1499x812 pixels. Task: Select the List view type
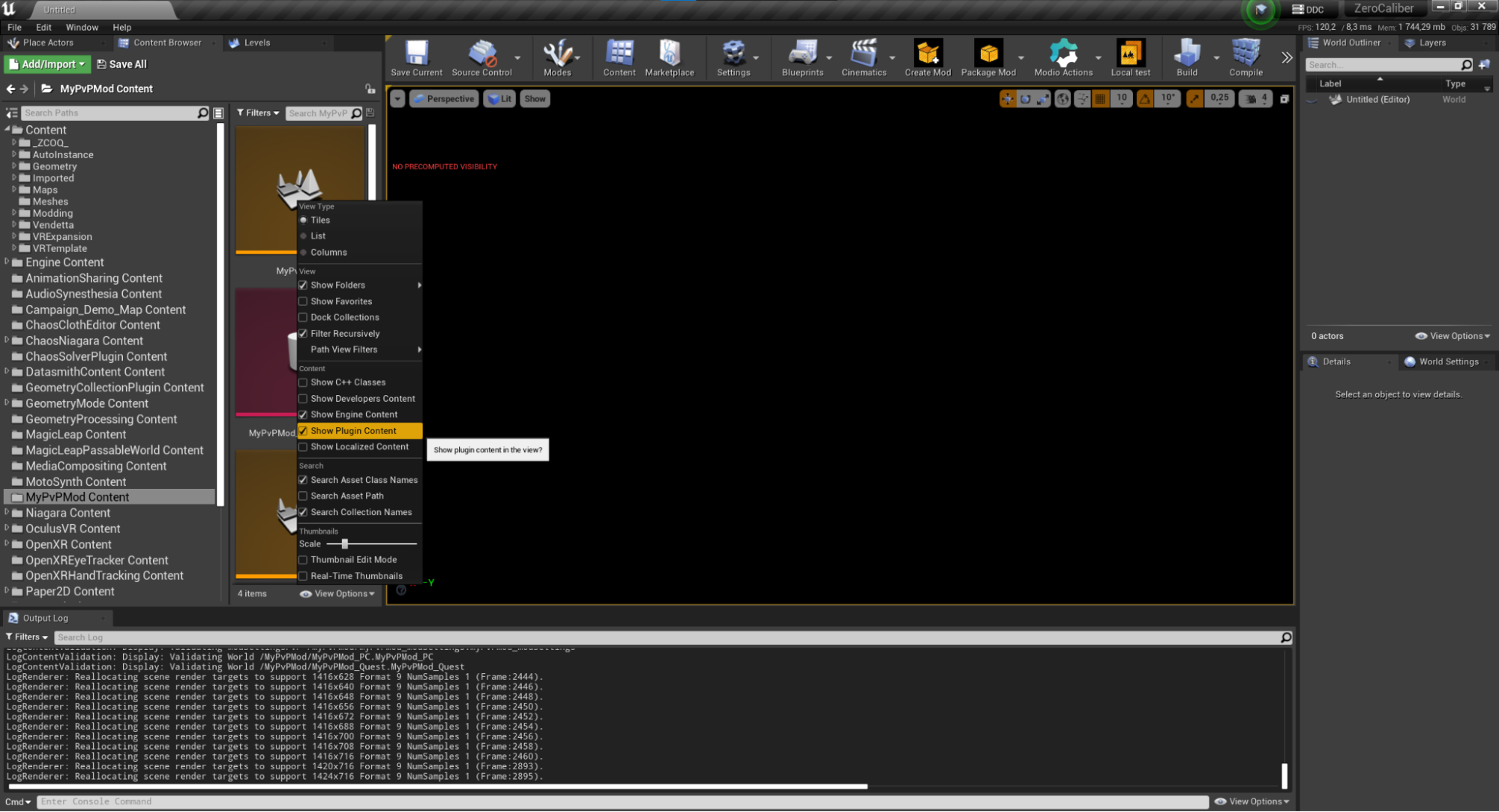(318, 236)
